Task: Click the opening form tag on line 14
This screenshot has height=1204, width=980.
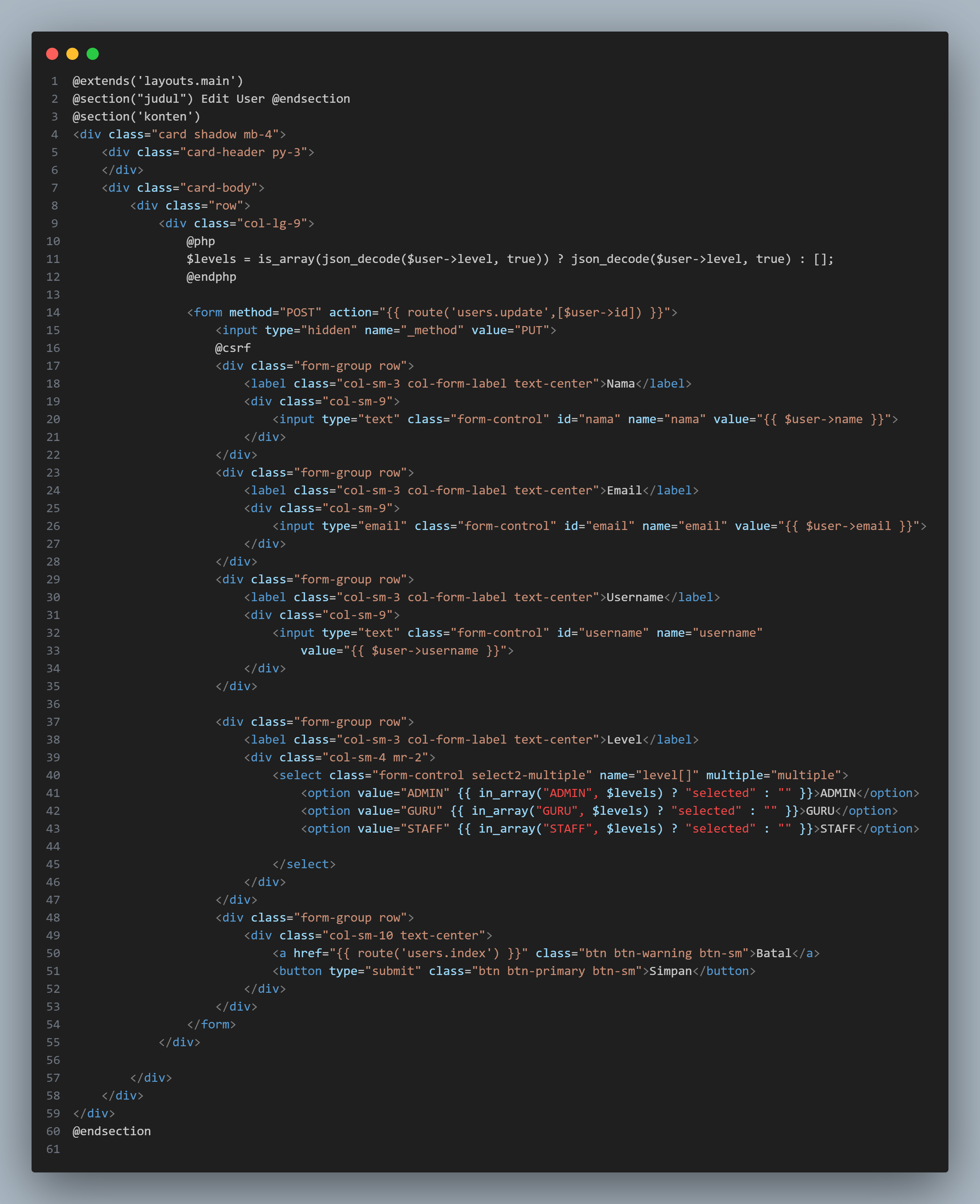Action: pyautogui.click(x=208, y=312)
